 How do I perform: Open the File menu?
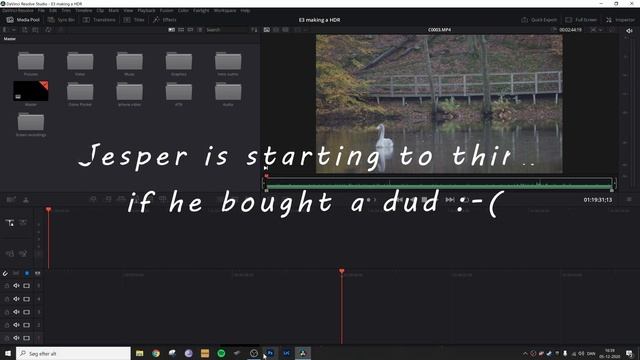point(41,11)
